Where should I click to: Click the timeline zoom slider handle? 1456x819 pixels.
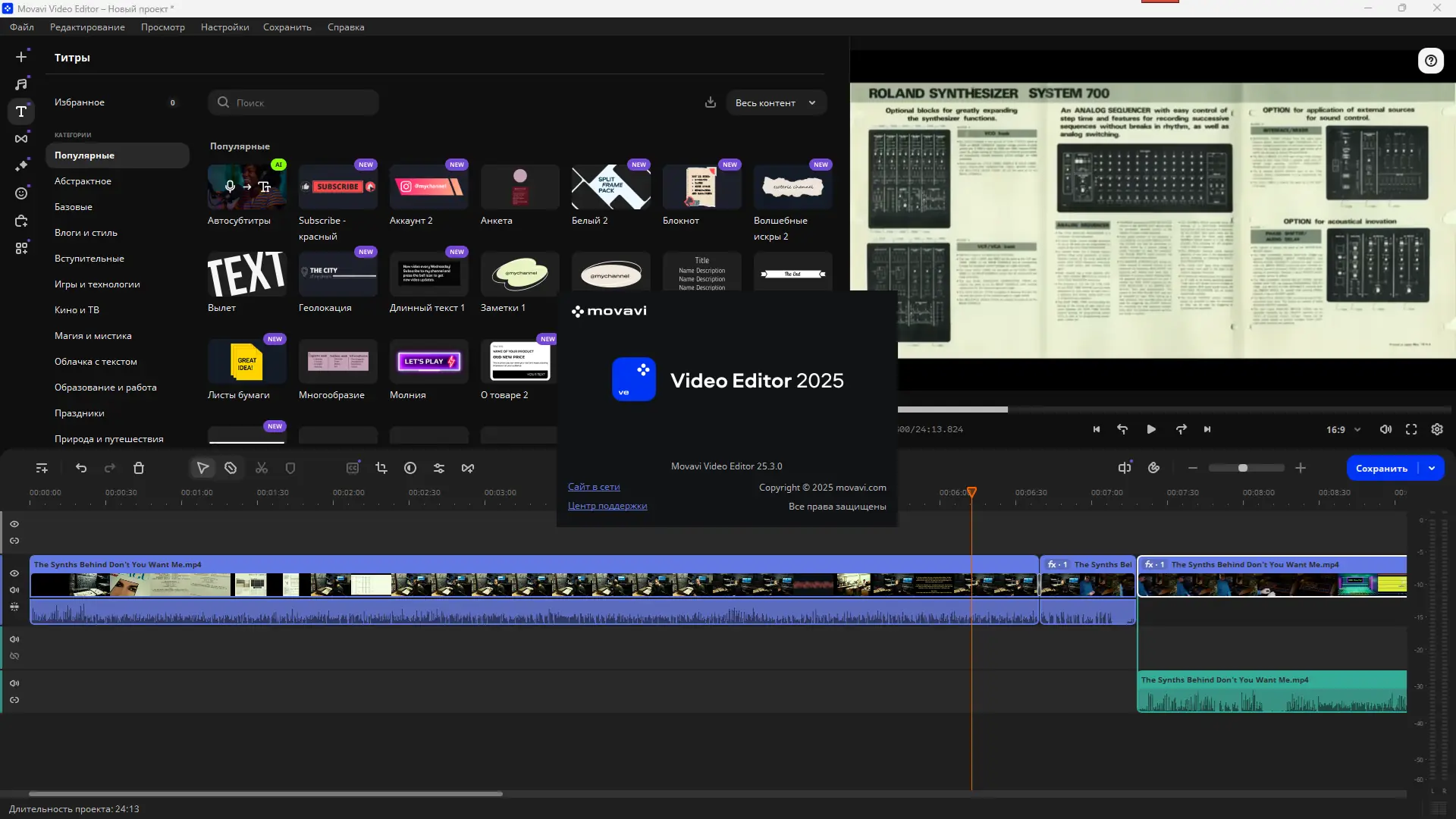pos(1243,468)
